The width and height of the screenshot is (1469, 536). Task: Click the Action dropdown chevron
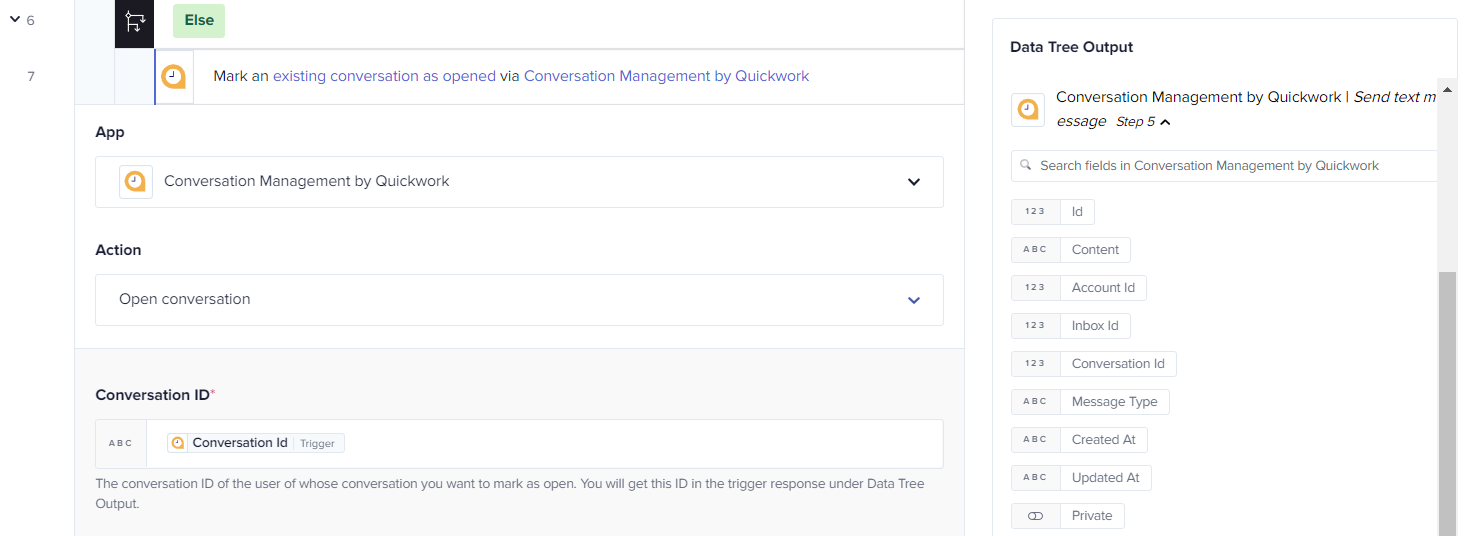pyautogui.click(x=913, y=300)
